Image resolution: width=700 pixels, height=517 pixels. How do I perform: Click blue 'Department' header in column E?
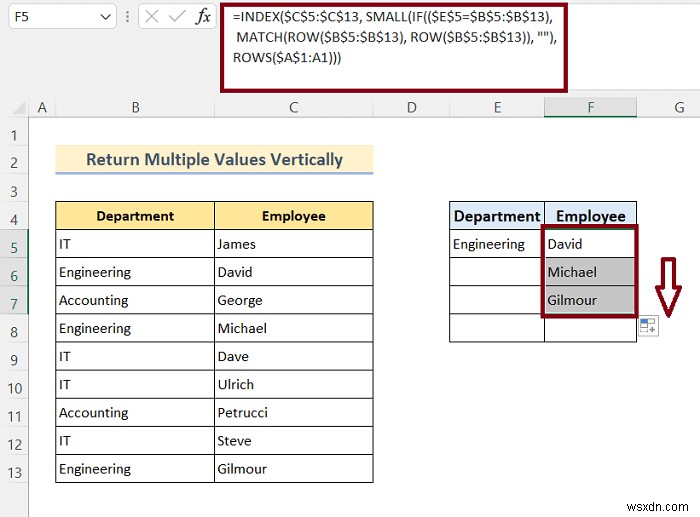tap(497, 216)
